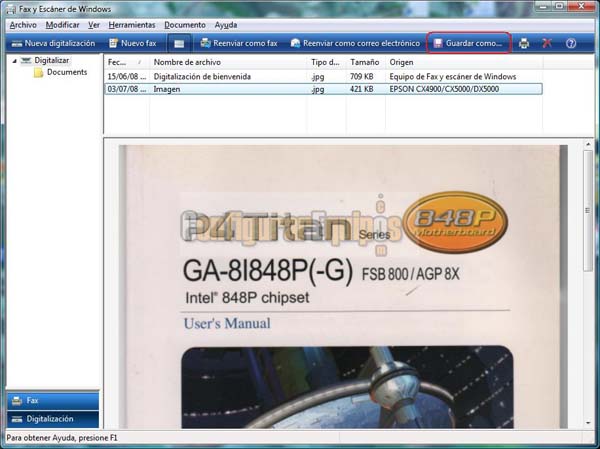Toggle the preview pane toolbar icon
This screenshot has width=600, height=449.
tap(179, 44)
